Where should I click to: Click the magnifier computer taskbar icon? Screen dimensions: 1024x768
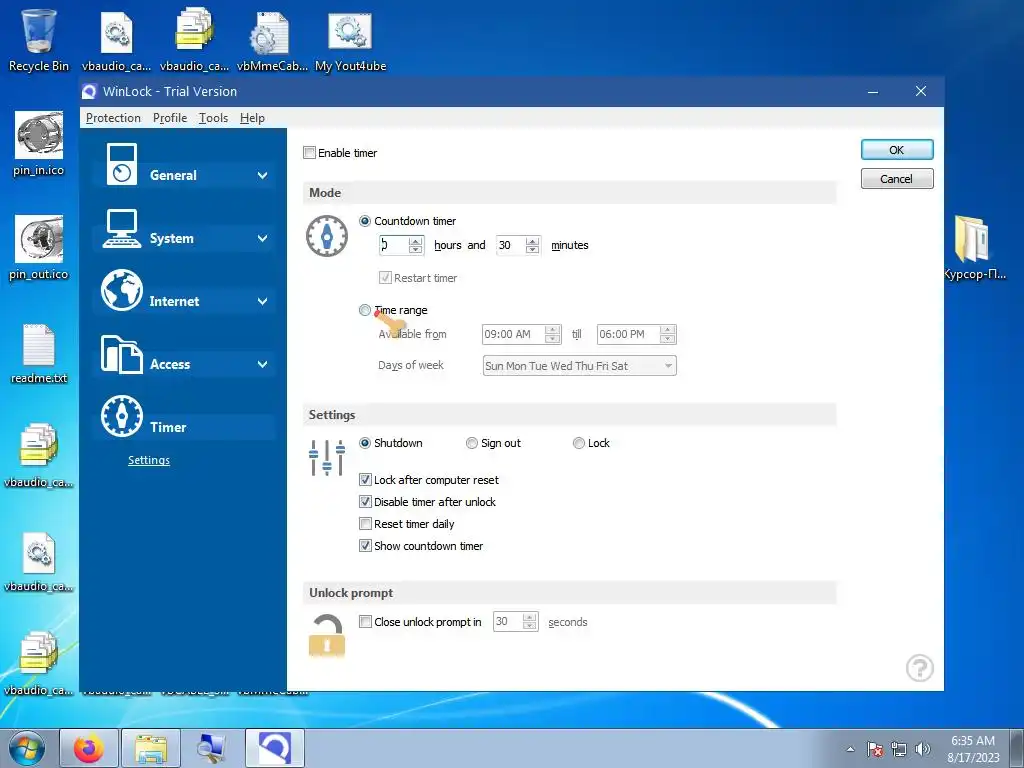pyautogui.click(x=213, y=748)
